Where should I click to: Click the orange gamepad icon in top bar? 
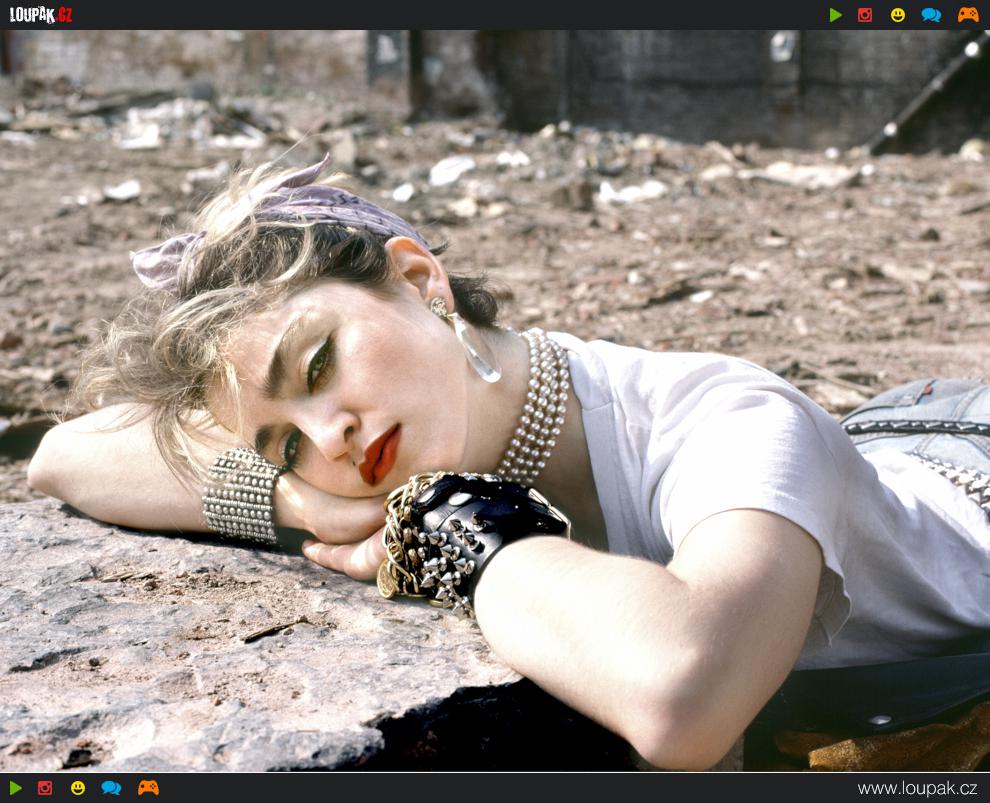968,15
